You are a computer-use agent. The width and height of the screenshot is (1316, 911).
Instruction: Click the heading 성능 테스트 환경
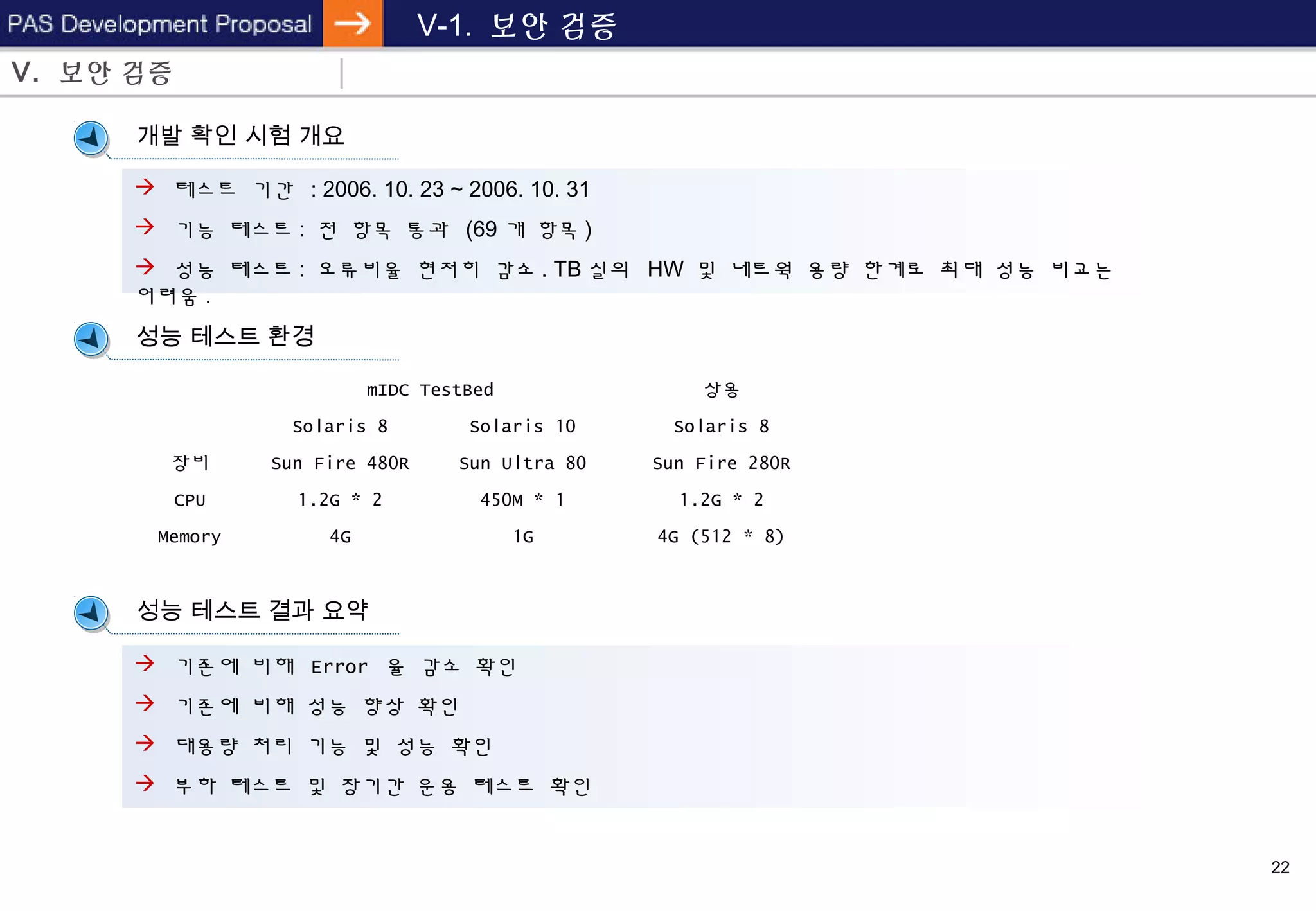(x=226, y=335)
